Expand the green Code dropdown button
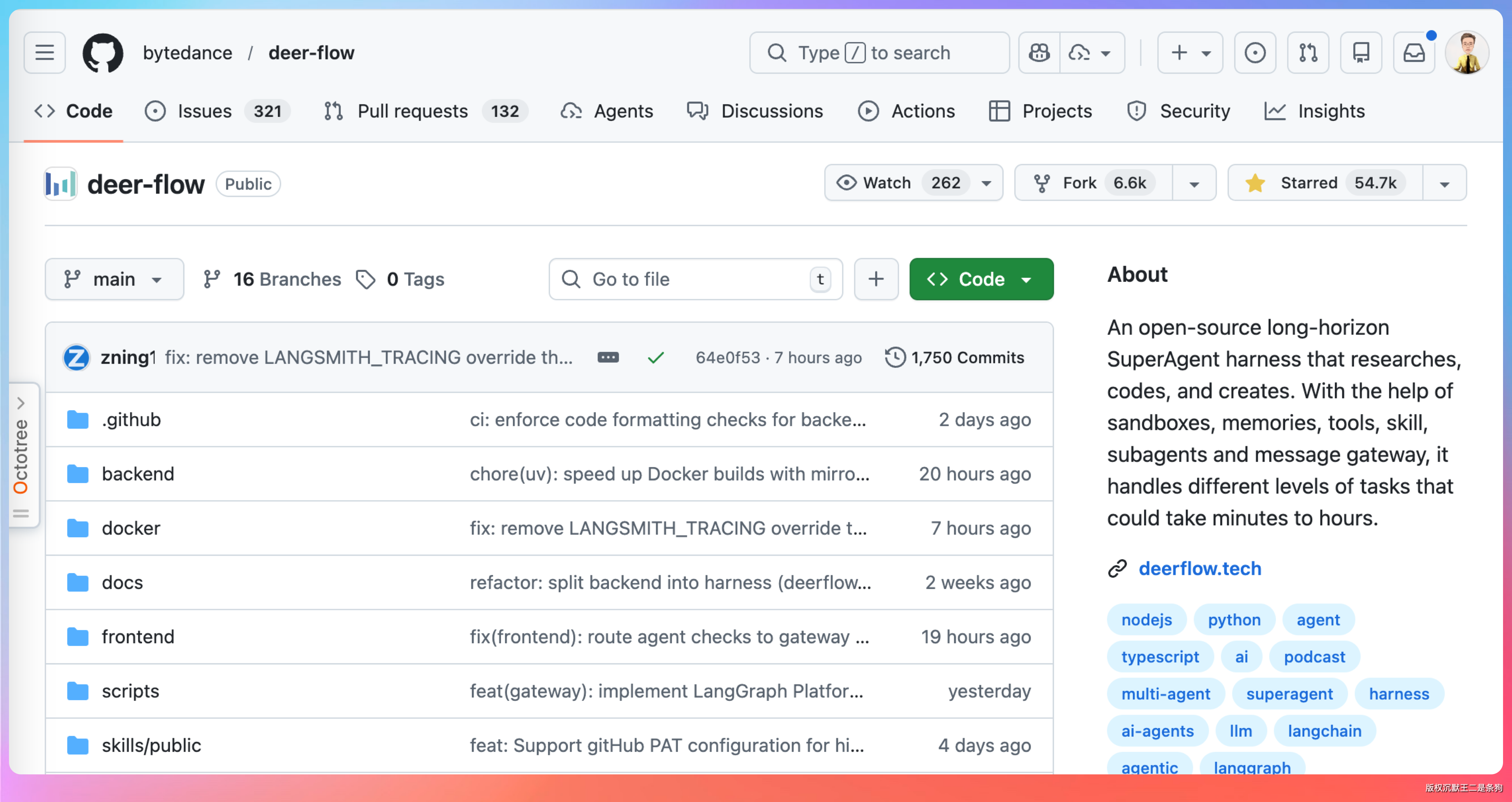The image size is (1512, 802). 981,279
